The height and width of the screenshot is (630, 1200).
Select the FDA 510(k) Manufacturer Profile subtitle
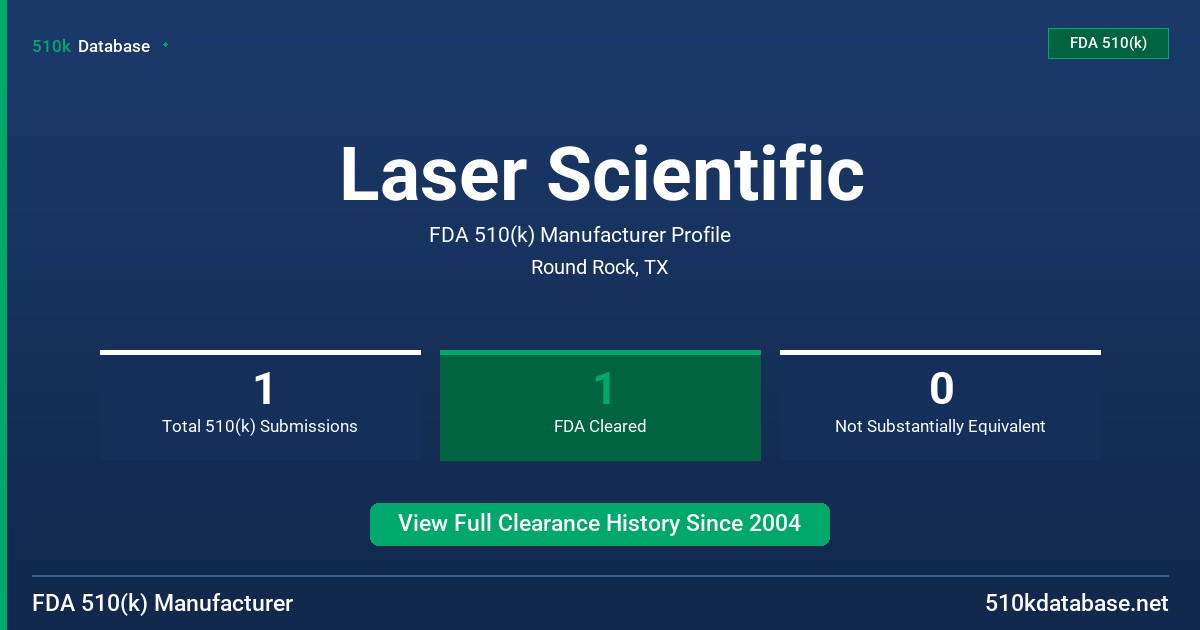point(580,235)
